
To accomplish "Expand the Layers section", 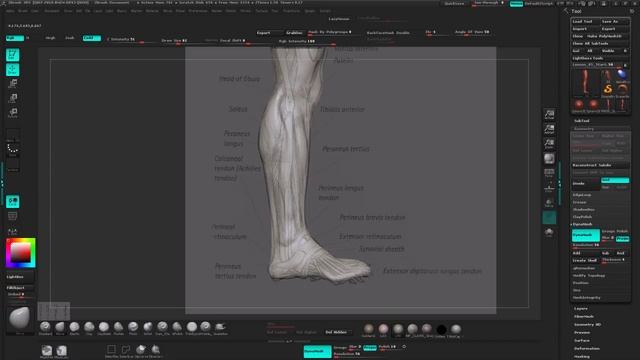I will click(x=581, y=309).
